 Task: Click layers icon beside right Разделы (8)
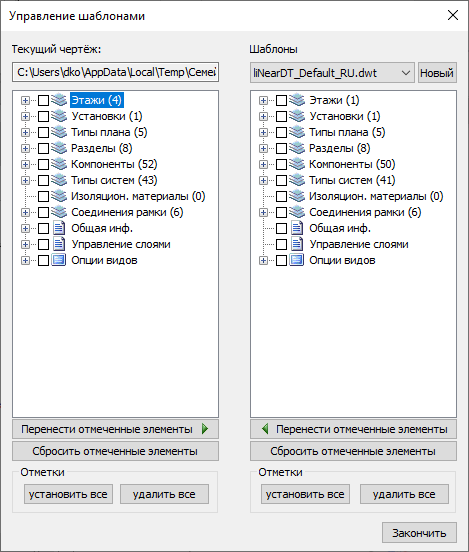pyautogui.click(x=297, y=148)
